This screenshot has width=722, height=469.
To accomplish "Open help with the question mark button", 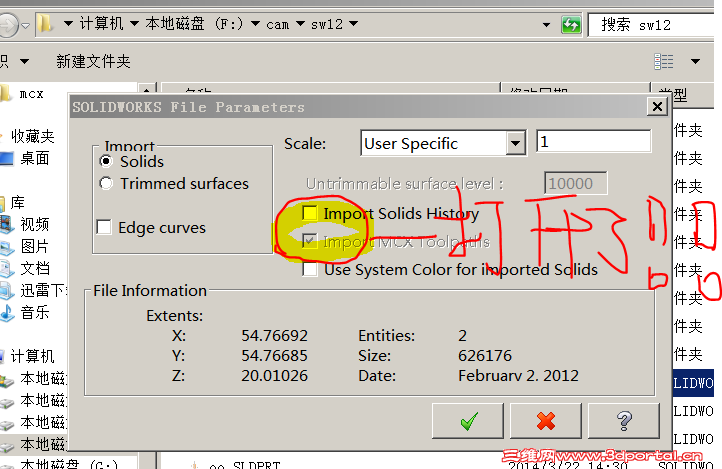I will (624, 421).
